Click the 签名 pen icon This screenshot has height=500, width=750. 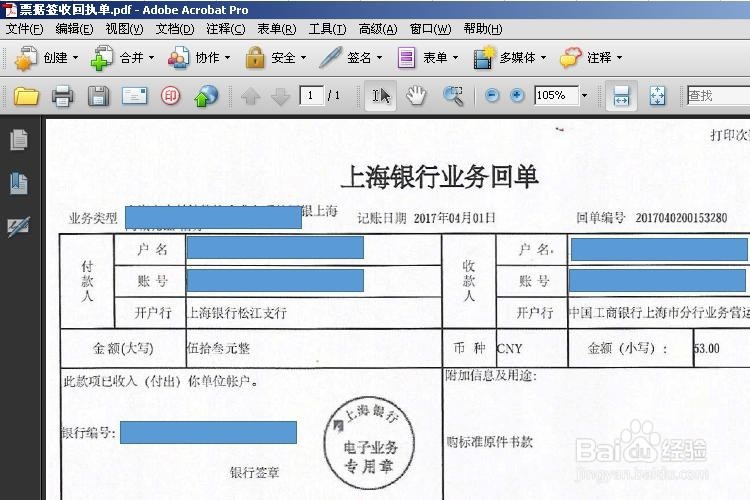[x=331, y=57]
